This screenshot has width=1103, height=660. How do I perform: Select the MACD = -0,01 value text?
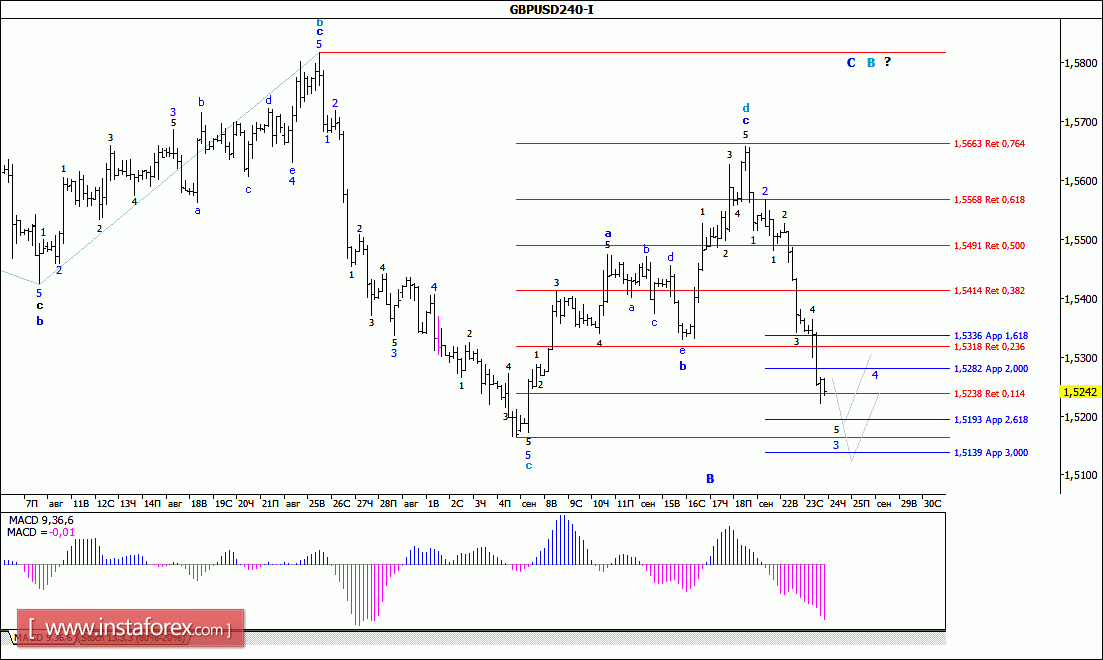coord(40,532)
